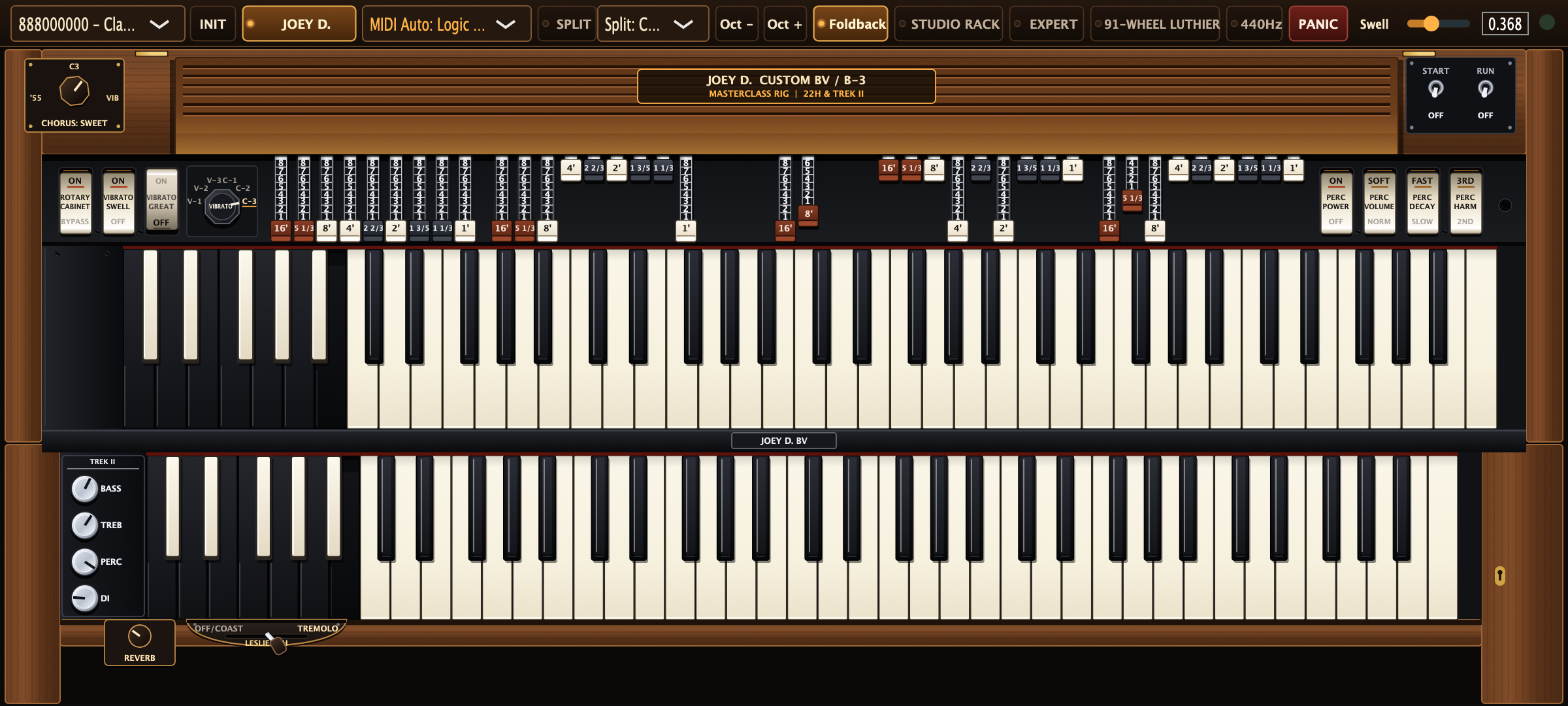Click the Reverb knob
The height and width of the screenshot is (706, 1568).
pyautogui.click(x=139, y=636)
